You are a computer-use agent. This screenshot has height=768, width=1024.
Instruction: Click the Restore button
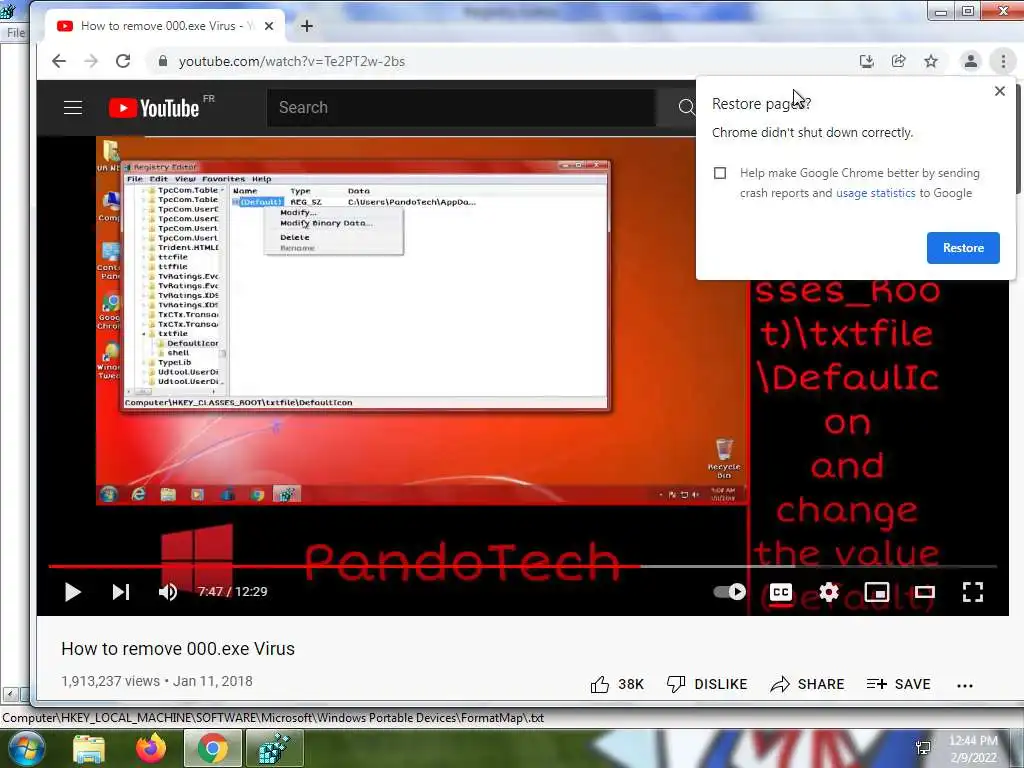tap(963, 248)
